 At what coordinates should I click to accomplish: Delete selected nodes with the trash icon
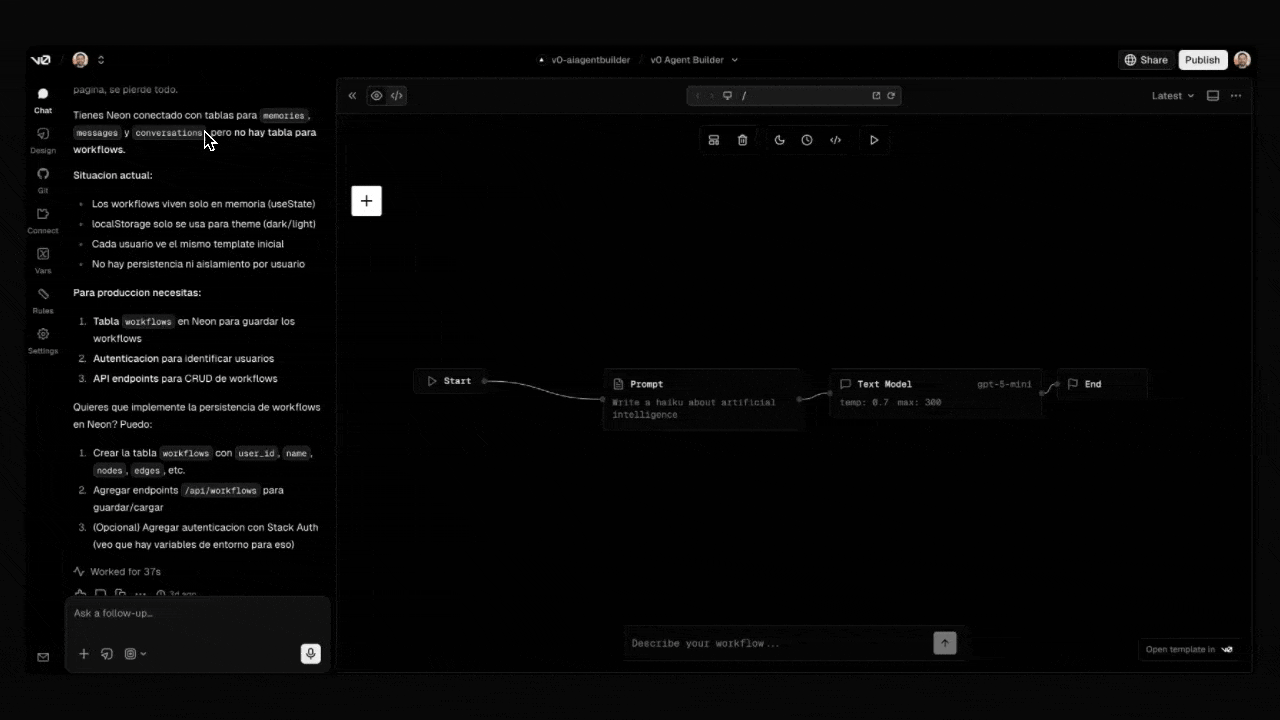coord(743,140)
